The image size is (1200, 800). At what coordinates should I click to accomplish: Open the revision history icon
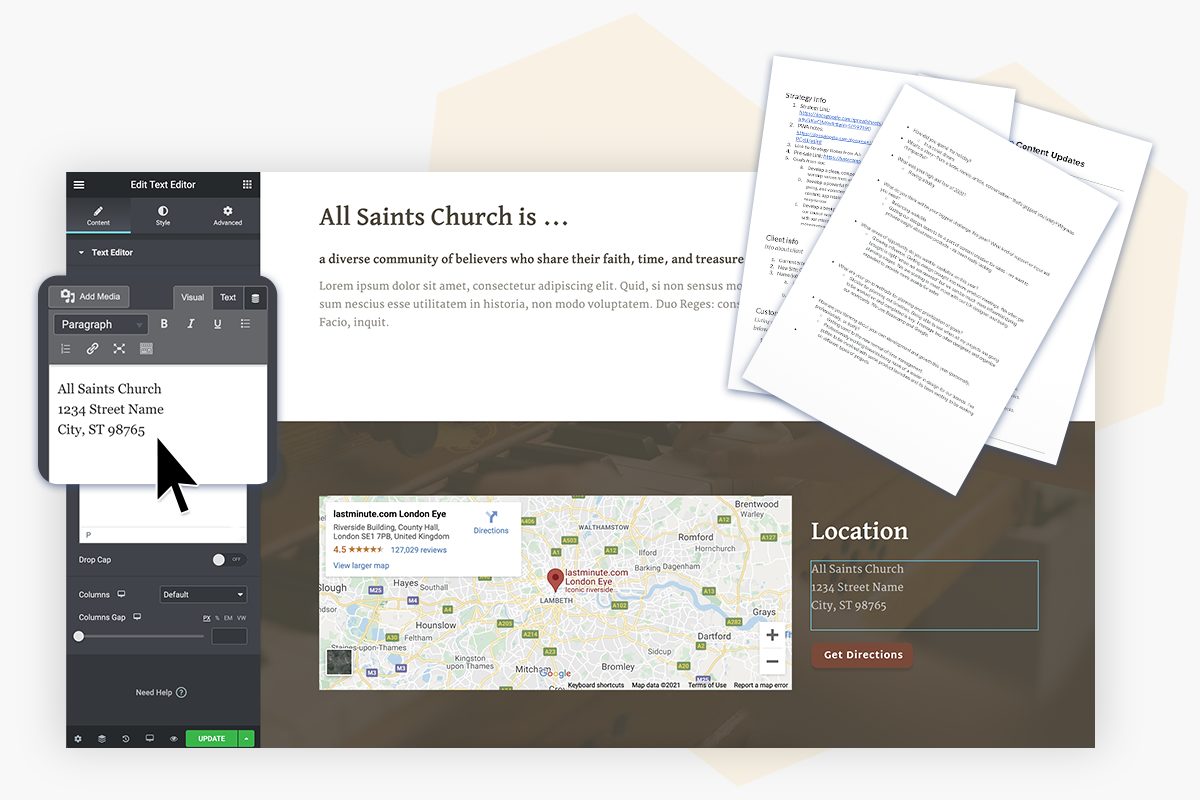point(126,739)
